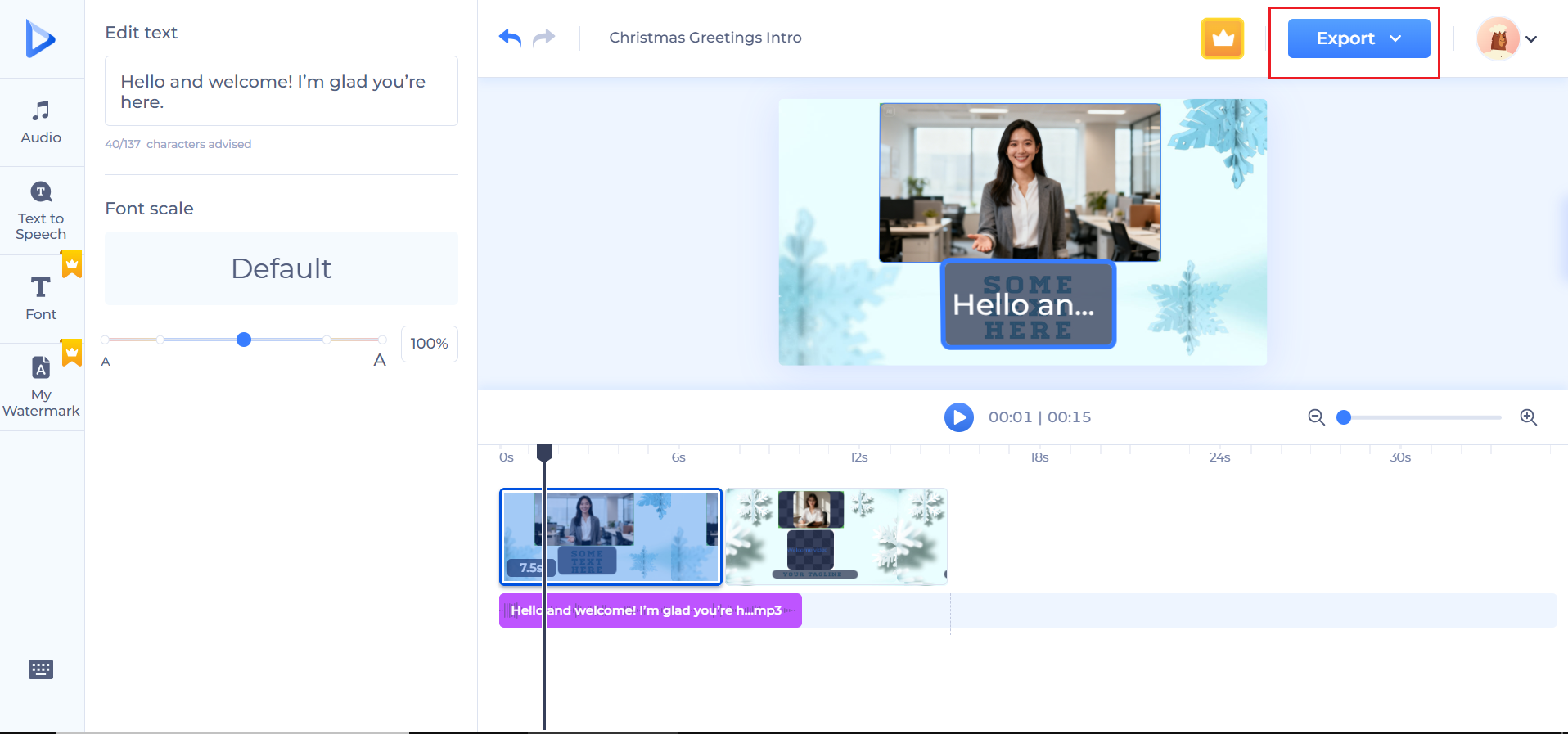Show keyboard shortcuts icon
Image resolution: width=1568 pixels, height=734 pixels.
point(41,669)
